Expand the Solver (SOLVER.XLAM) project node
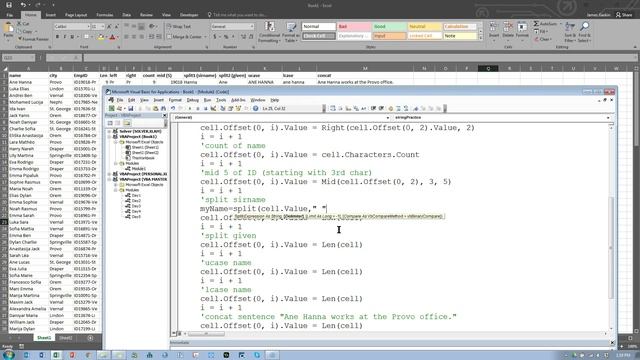Viewport: 640px width, 360px height. (x=109, y=131)
